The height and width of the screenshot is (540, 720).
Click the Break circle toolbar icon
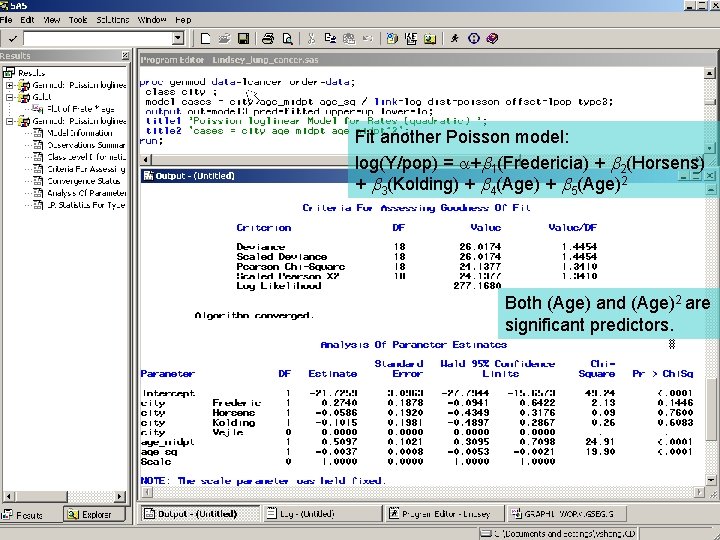473,39
